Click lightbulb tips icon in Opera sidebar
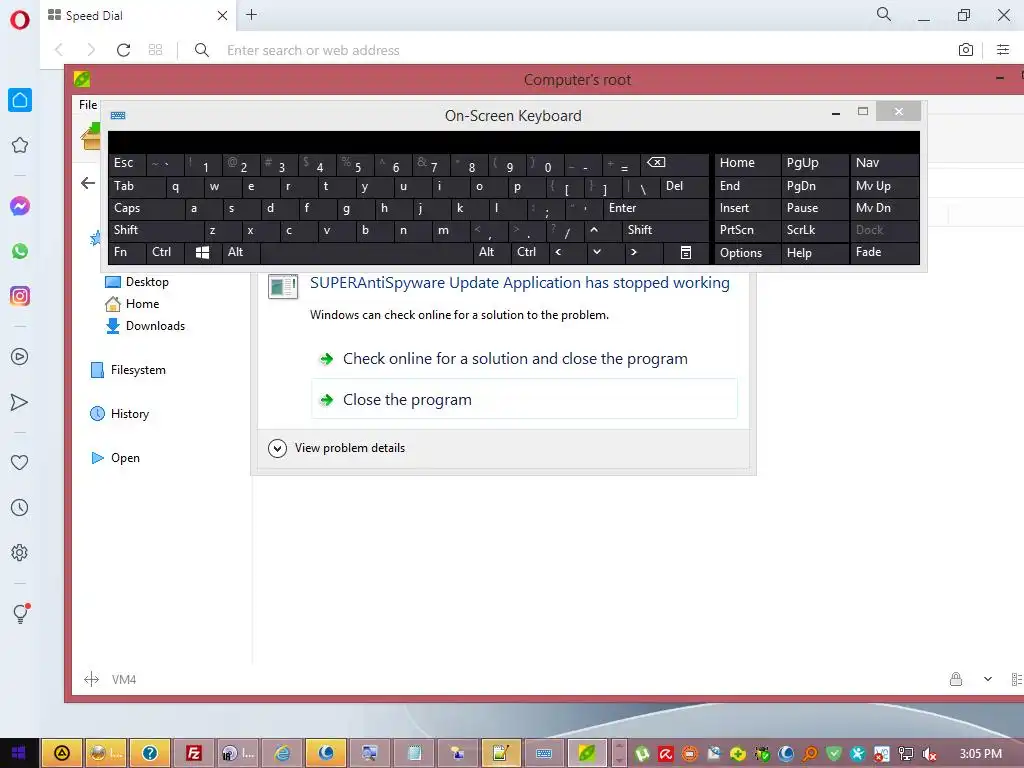 coord(21,613)
